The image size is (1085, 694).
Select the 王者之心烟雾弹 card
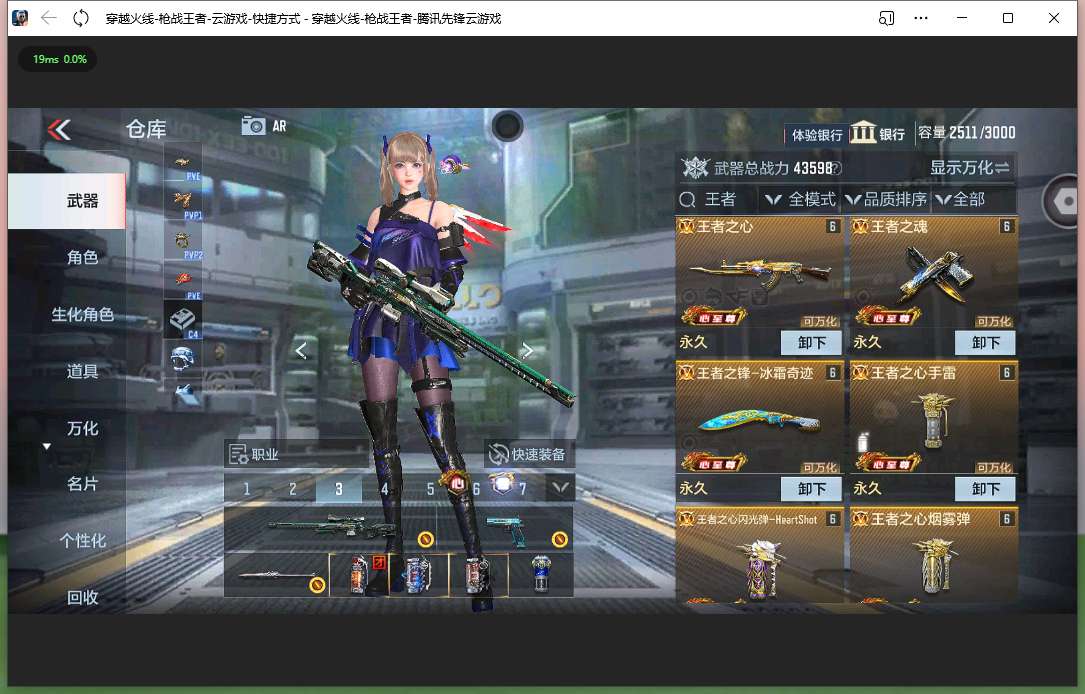[934, 556]
